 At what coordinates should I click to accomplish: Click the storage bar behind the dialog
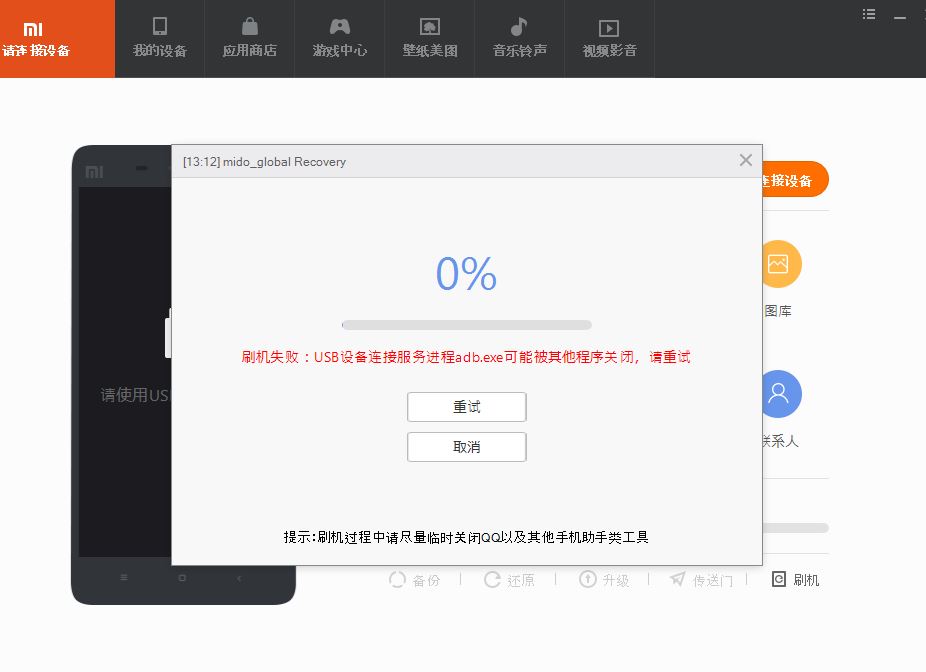tap(795, 528)
